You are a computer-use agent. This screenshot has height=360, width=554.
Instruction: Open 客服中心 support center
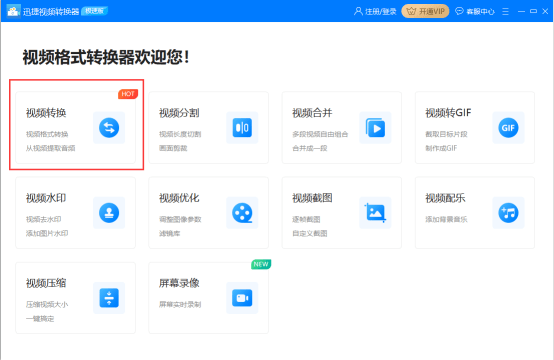[480, 11]
